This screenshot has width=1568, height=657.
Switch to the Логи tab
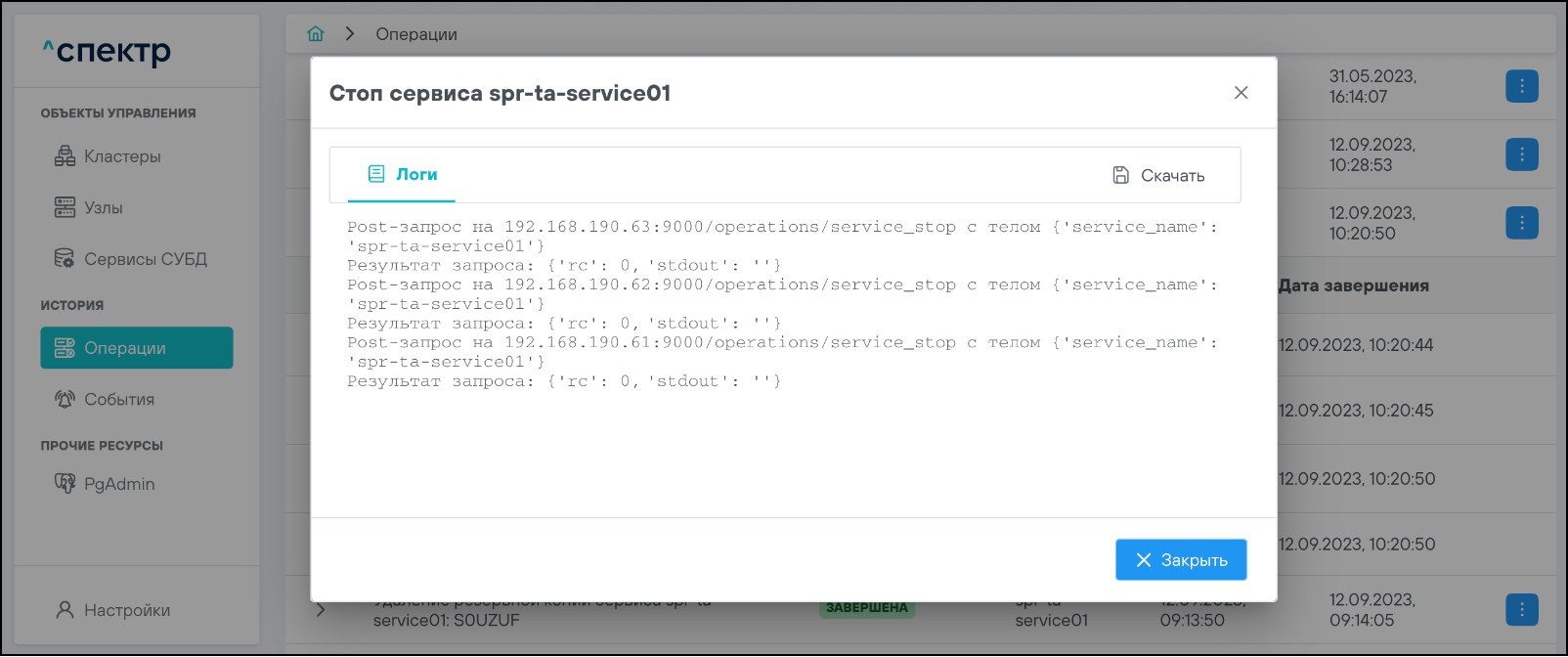click(402, 175)
